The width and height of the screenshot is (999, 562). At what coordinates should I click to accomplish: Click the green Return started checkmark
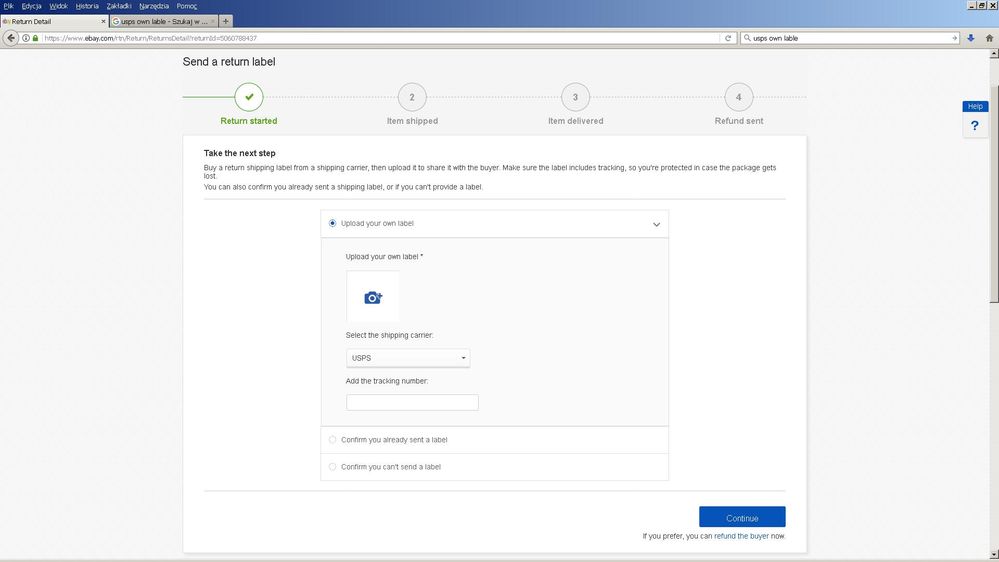tap(249, 97)
